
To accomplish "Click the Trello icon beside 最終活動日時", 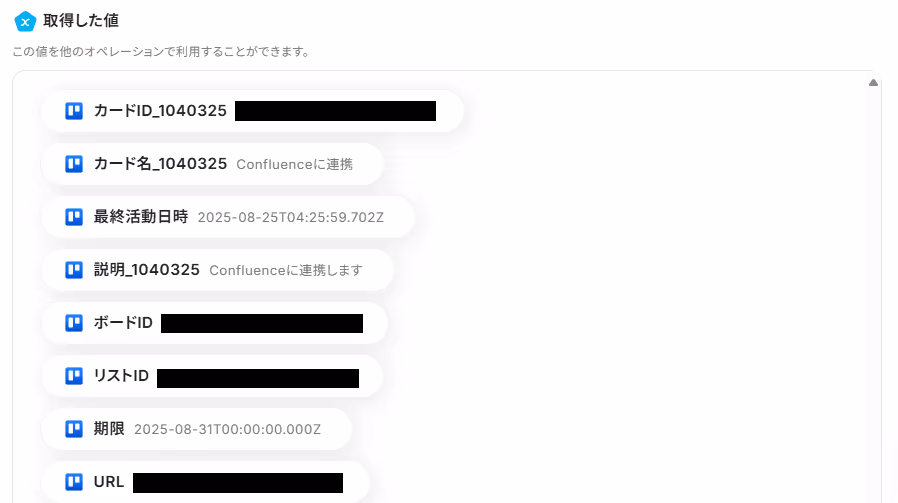I will click(74, 217).
